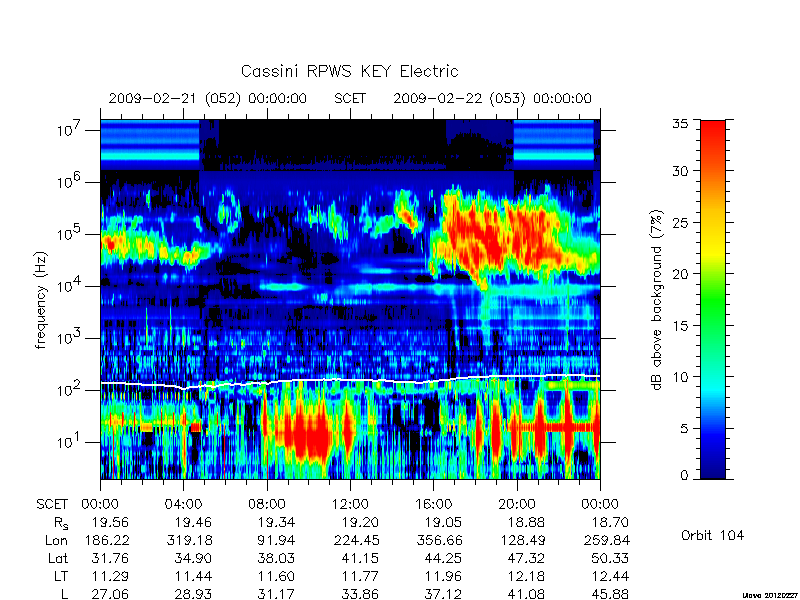Click the 10^4 frequency tick label
Viewport: 800px width, 600px height.
click(x=70, y=285)
